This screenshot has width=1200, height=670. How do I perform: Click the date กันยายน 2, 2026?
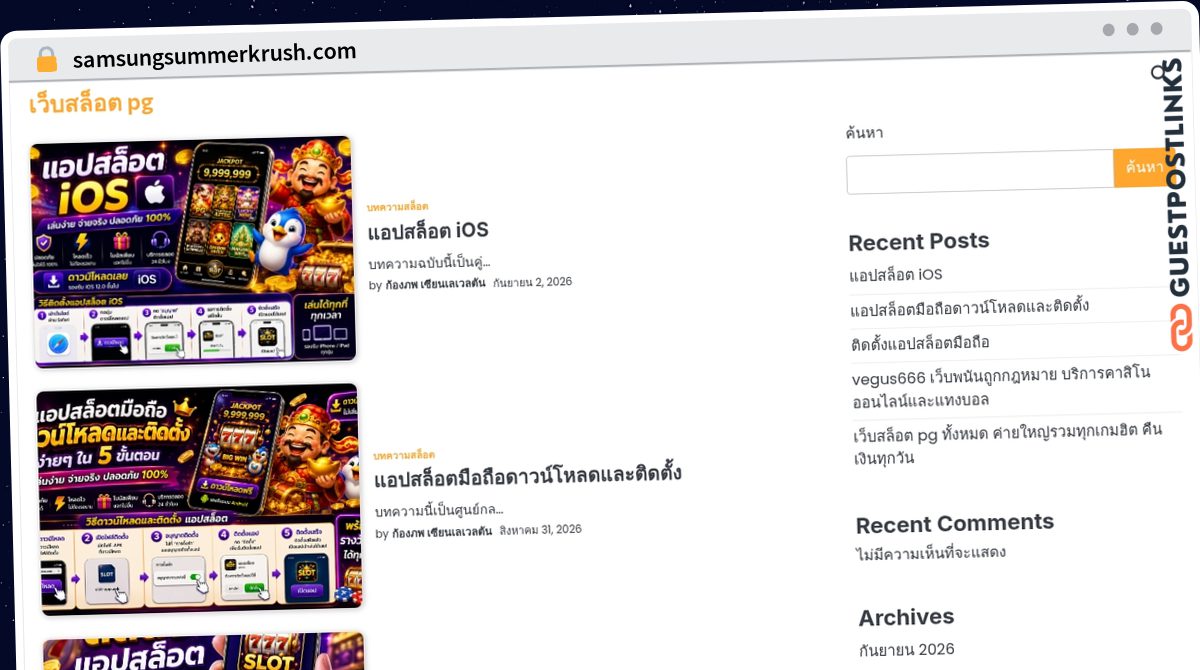532,283
